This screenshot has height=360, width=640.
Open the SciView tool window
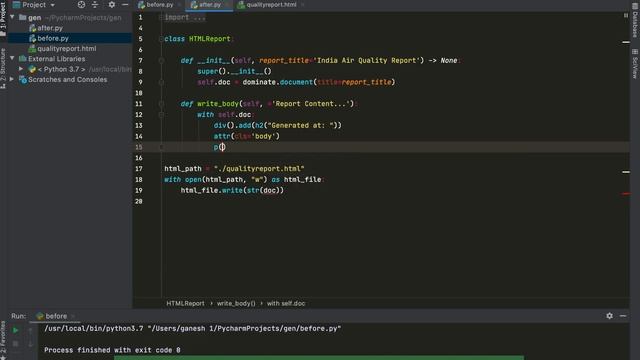pos(635,64)
